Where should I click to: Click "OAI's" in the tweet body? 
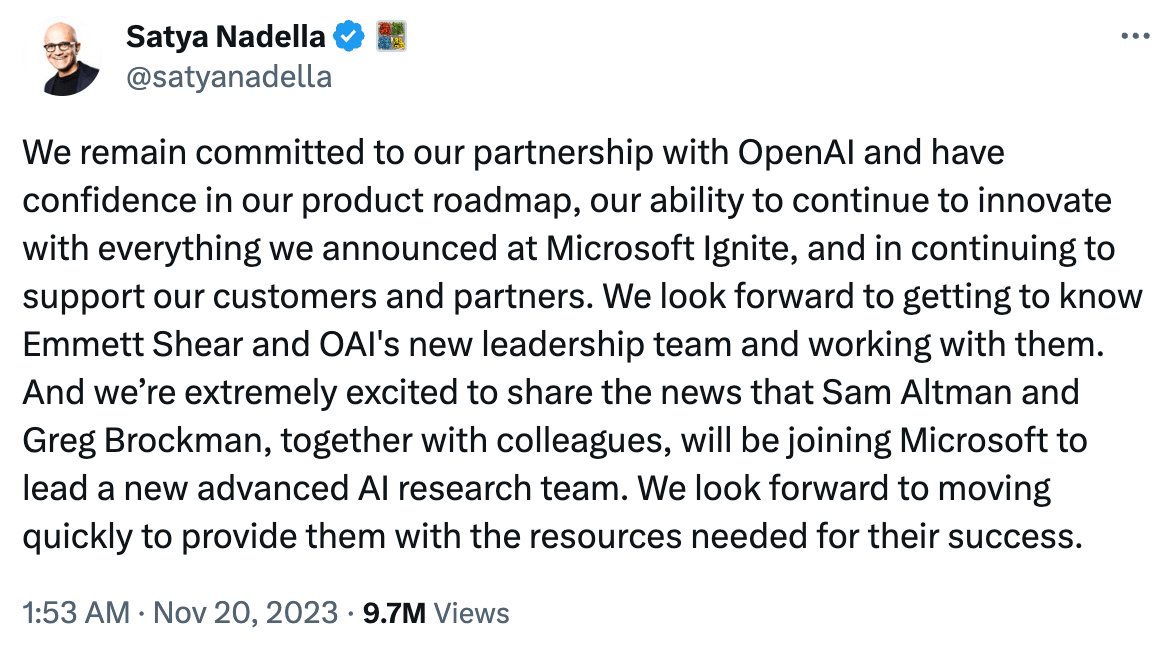(x=360, y=344)
